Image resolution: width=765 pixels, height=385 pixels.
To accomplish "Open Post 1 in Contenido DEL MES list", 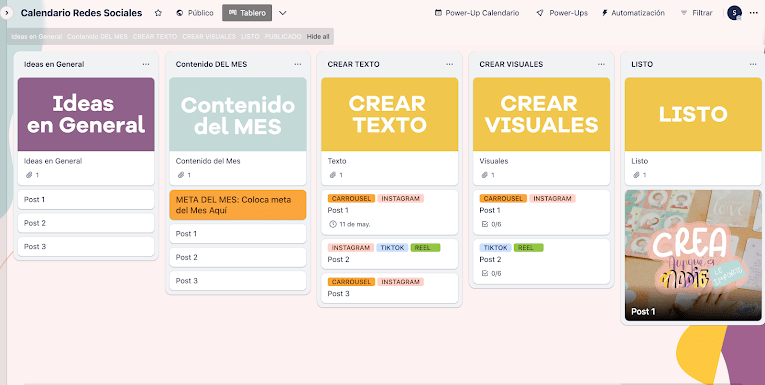I will point(238,234).
